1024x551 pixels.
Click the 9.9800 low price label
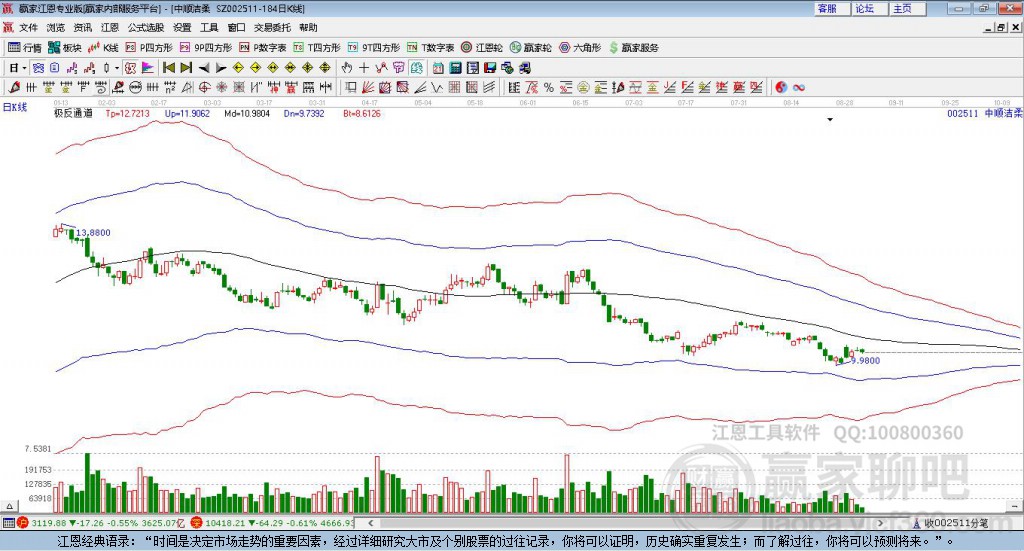point(865,360)
